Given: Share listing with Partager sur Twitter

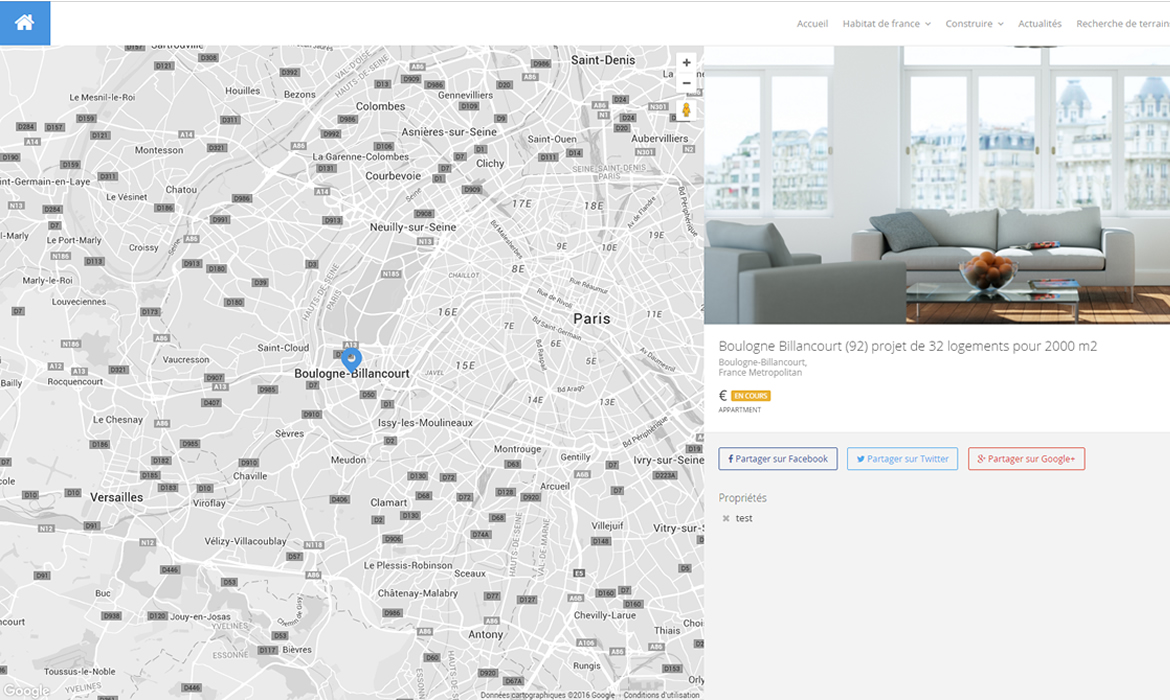Looking at the screenshot, I should click(902, 459).
